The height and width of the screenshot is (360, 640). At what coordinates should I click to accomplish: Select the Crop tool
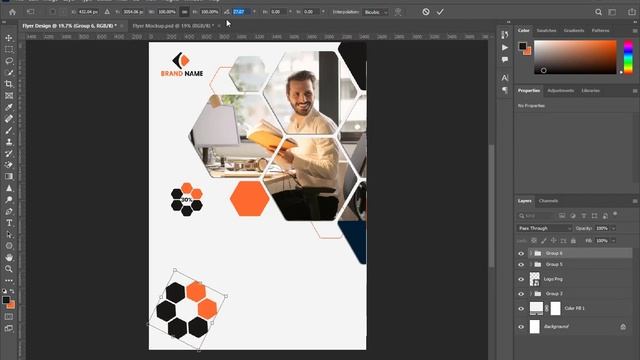tap(9, 84)
